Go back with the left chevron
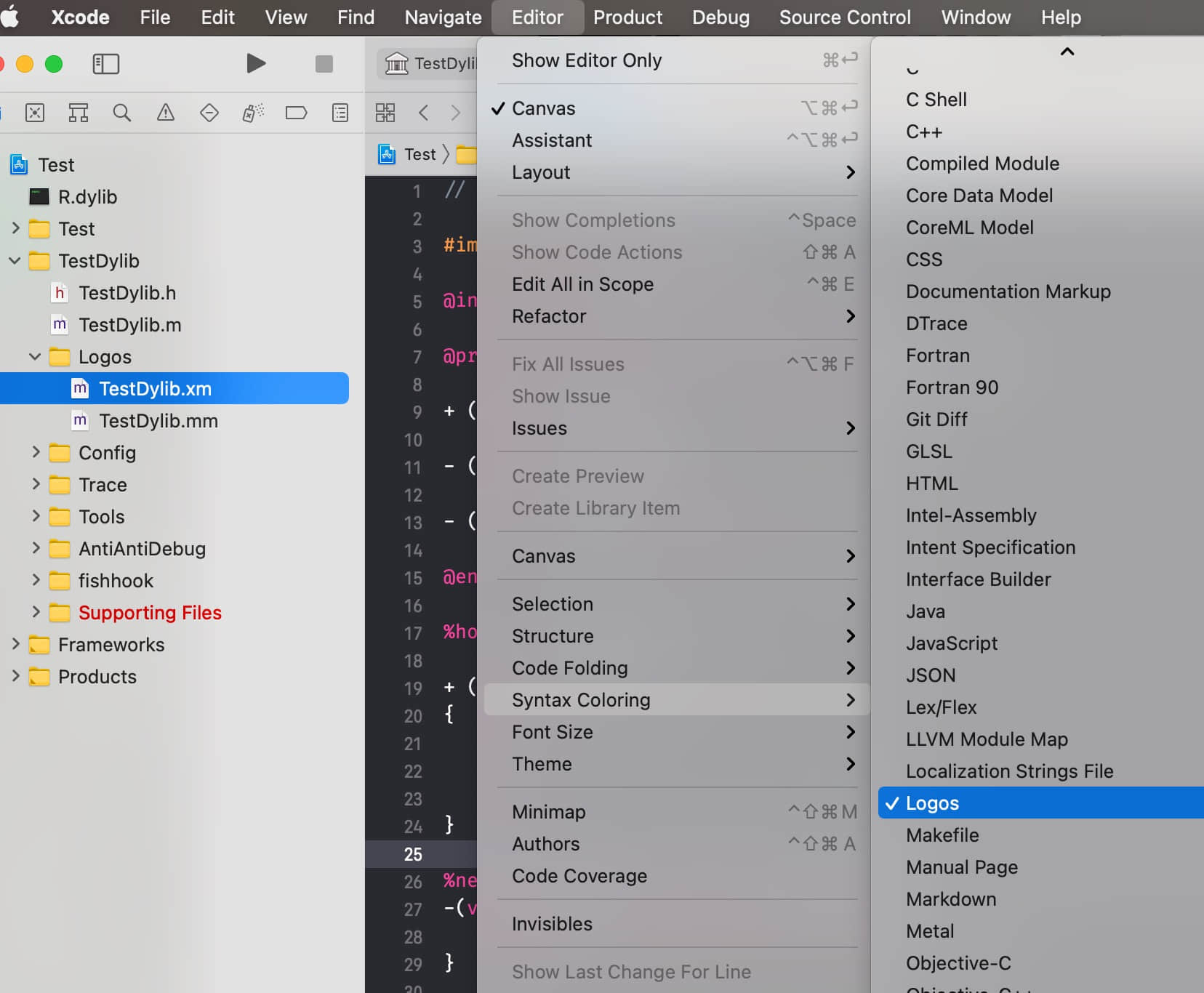The image size is (1204, 993). [x=423, y=113]
